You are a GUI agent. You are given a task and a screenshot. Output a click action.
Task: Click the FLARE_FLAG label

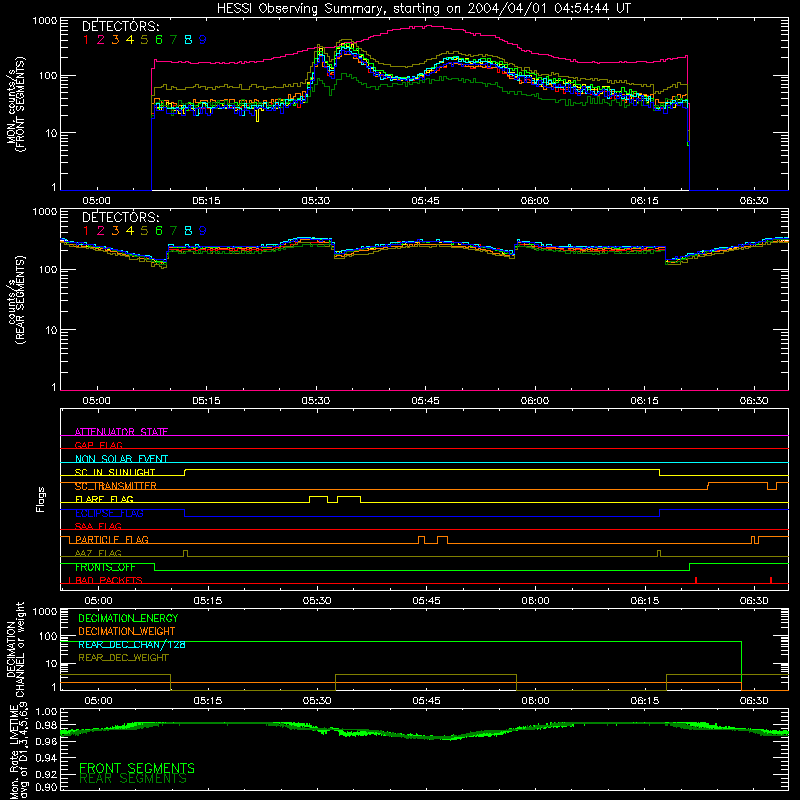click(x=104, y=499)
